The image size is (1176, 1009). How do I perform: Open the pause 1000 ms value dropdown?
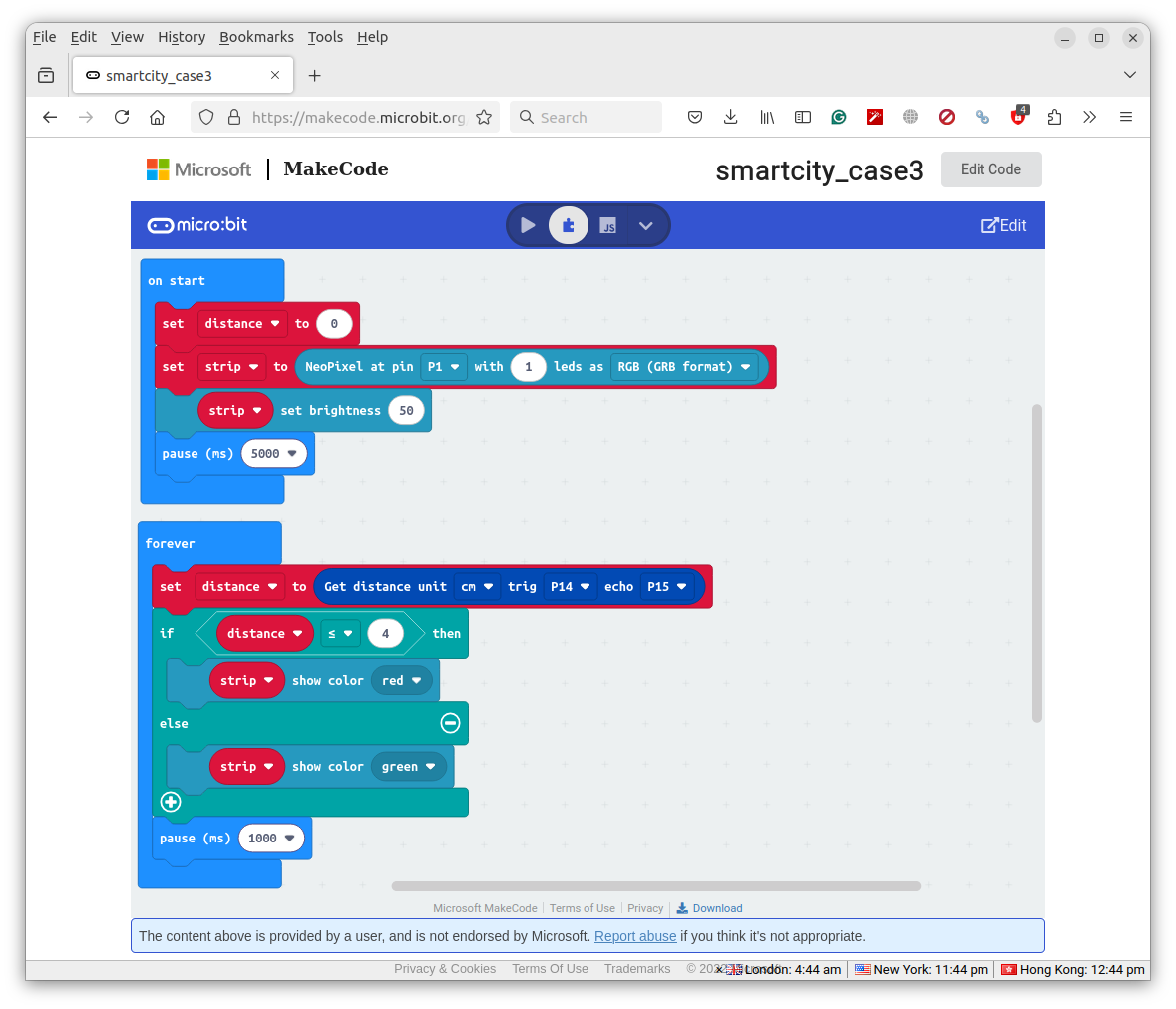[270, 839]
